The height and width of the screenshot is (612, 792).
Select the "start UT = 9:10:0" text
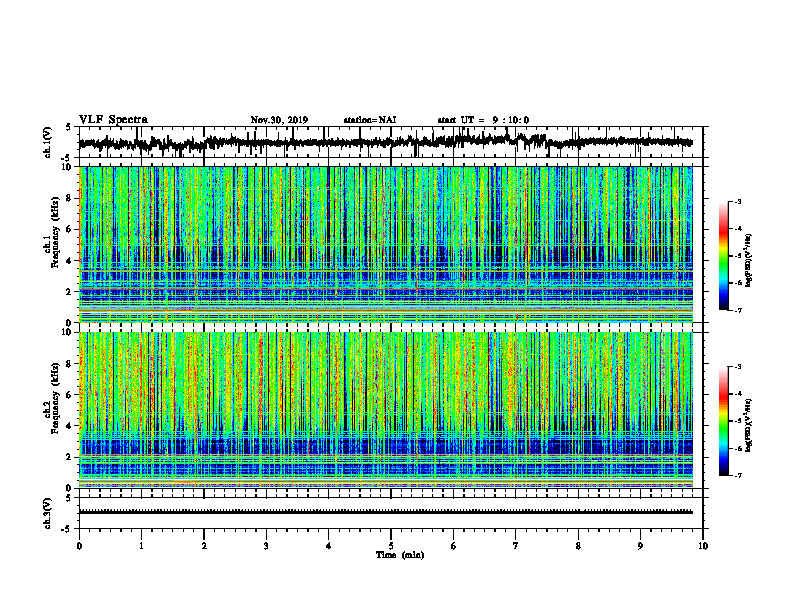click(x=483, y=120)
